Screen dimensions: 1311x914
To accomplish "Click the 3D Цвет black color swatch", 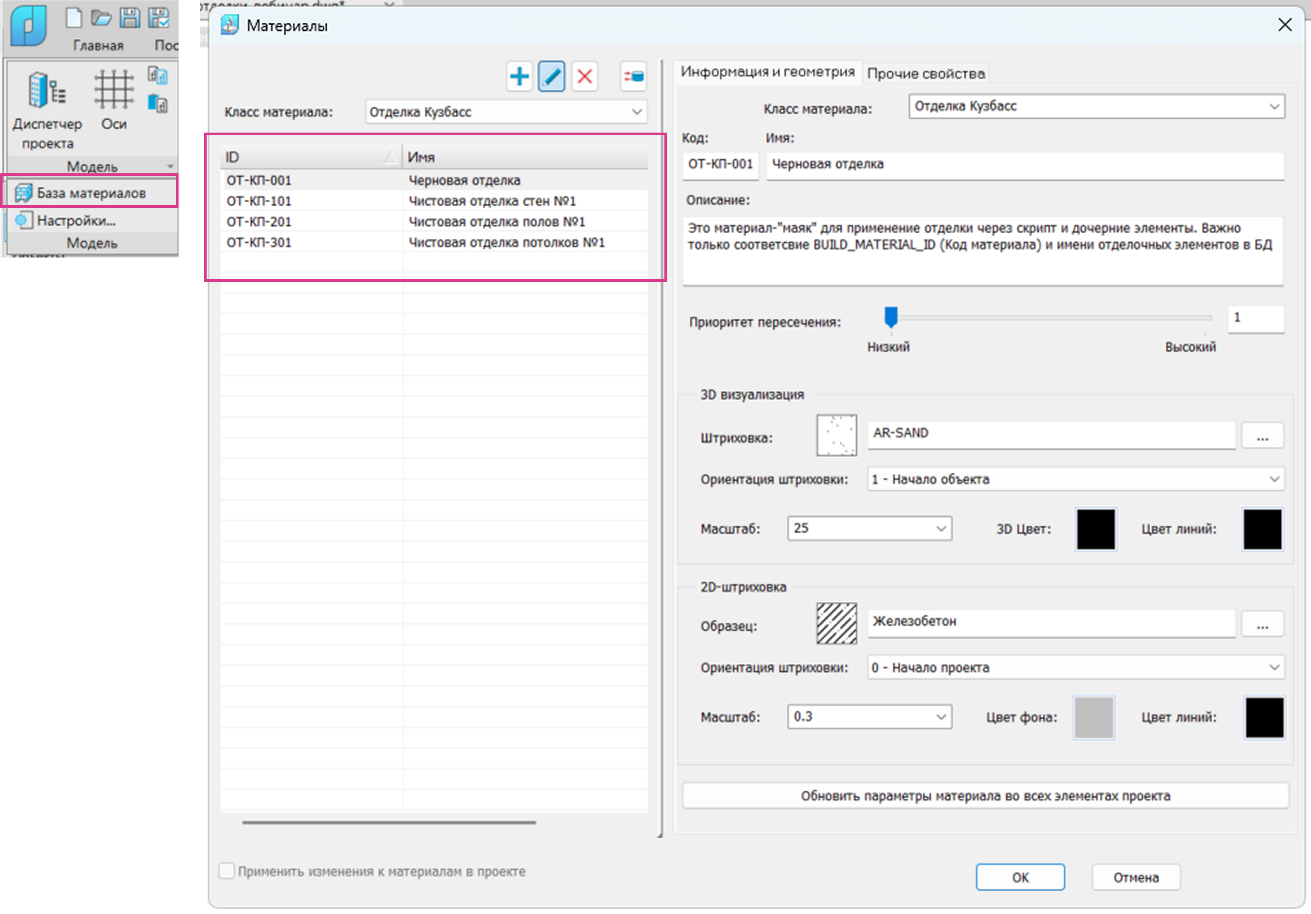I will point(1095,528).
